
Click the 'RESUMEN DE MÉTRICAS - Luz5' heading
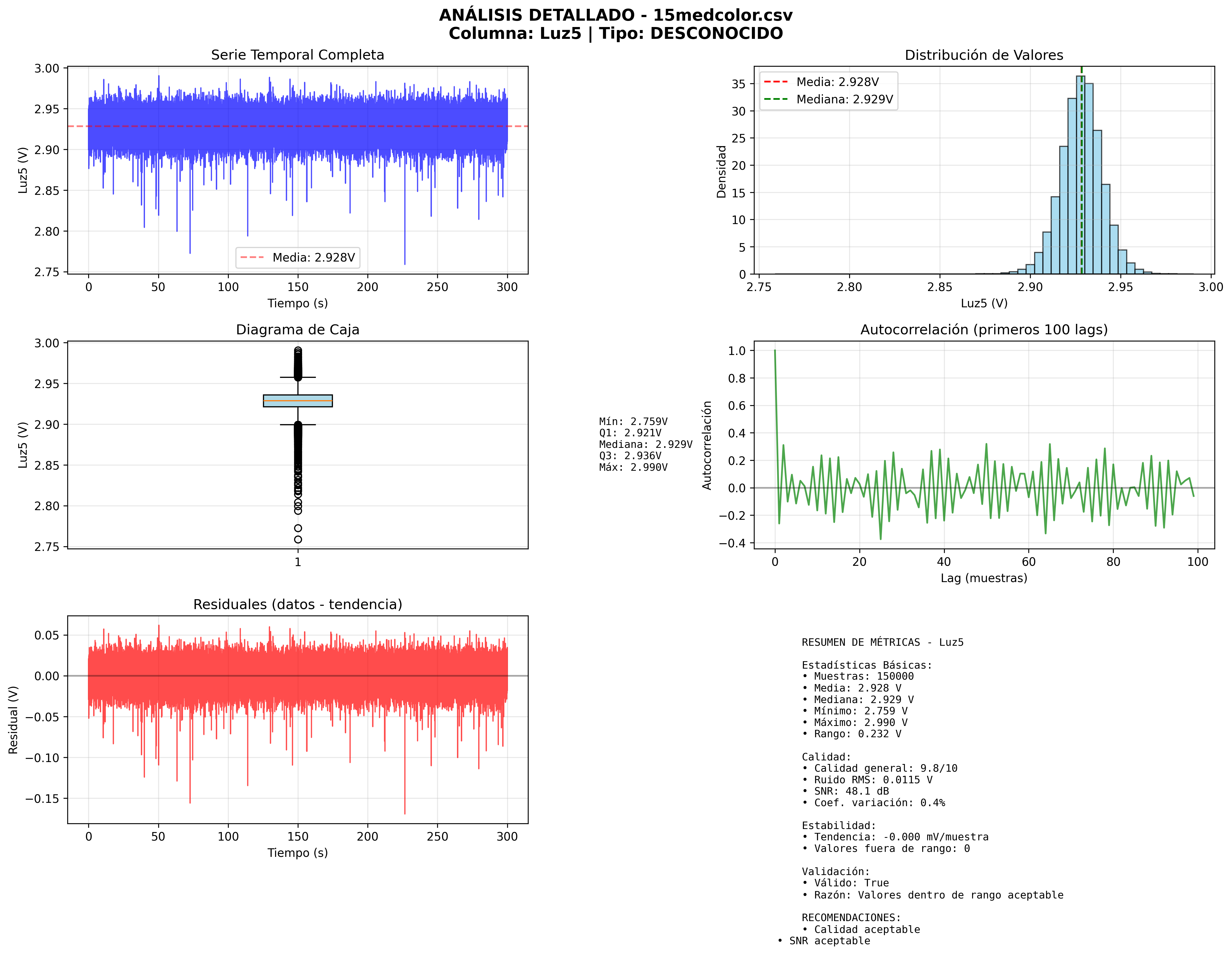(x=883, y=642)
